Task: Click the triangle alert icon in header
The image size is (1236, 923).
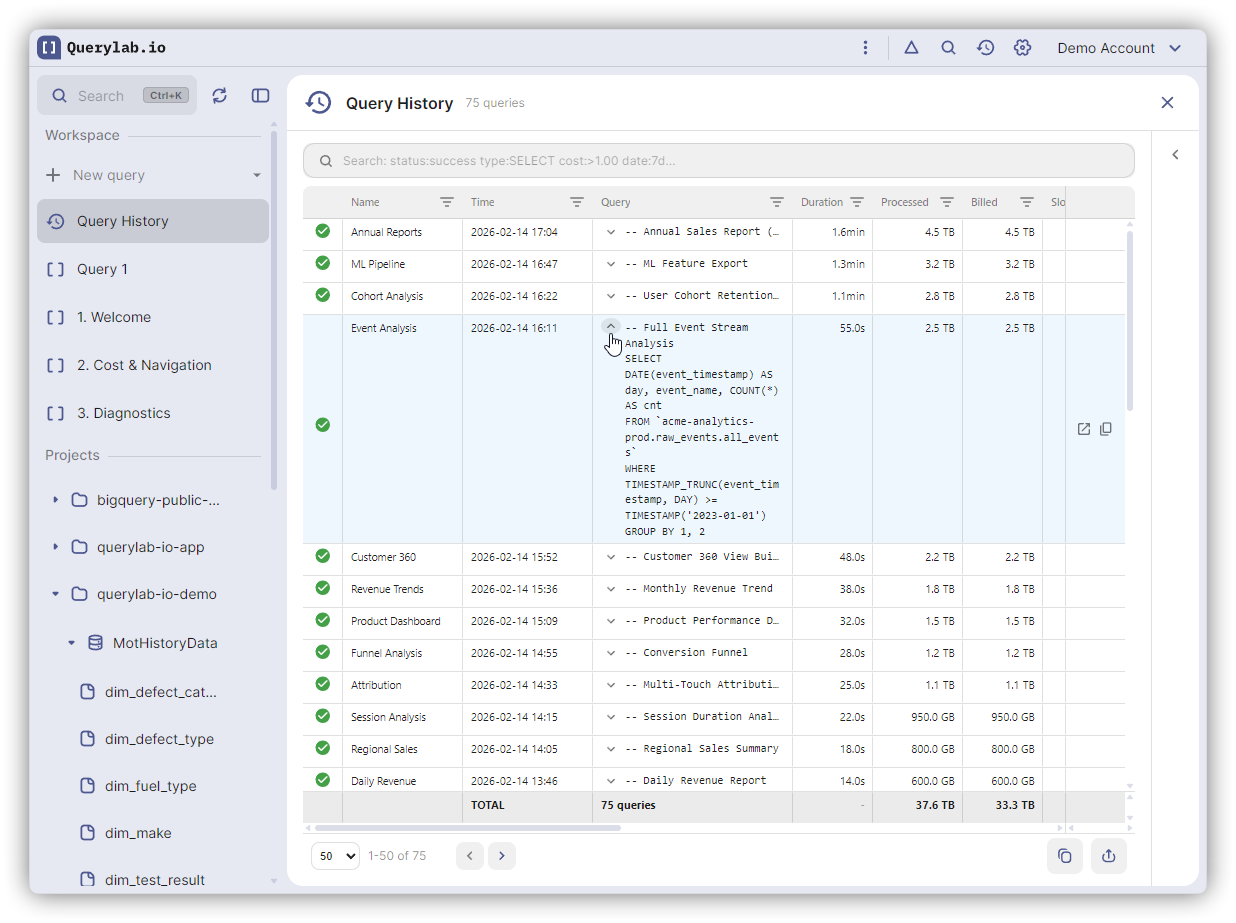Action: pos(911,48)
